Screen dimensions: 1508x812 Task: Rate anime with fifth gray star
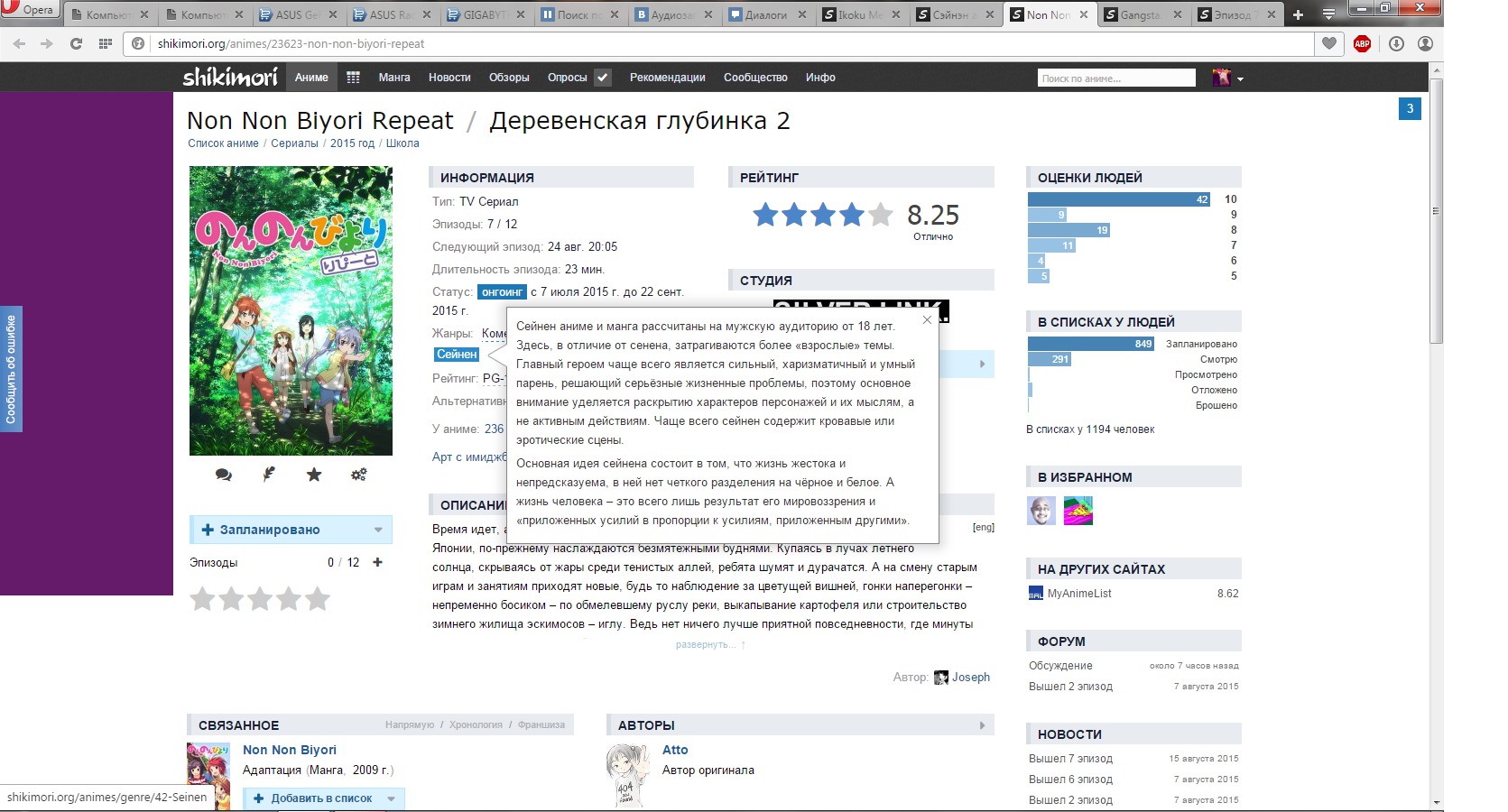pyautogui.click(x=318, y=599)
